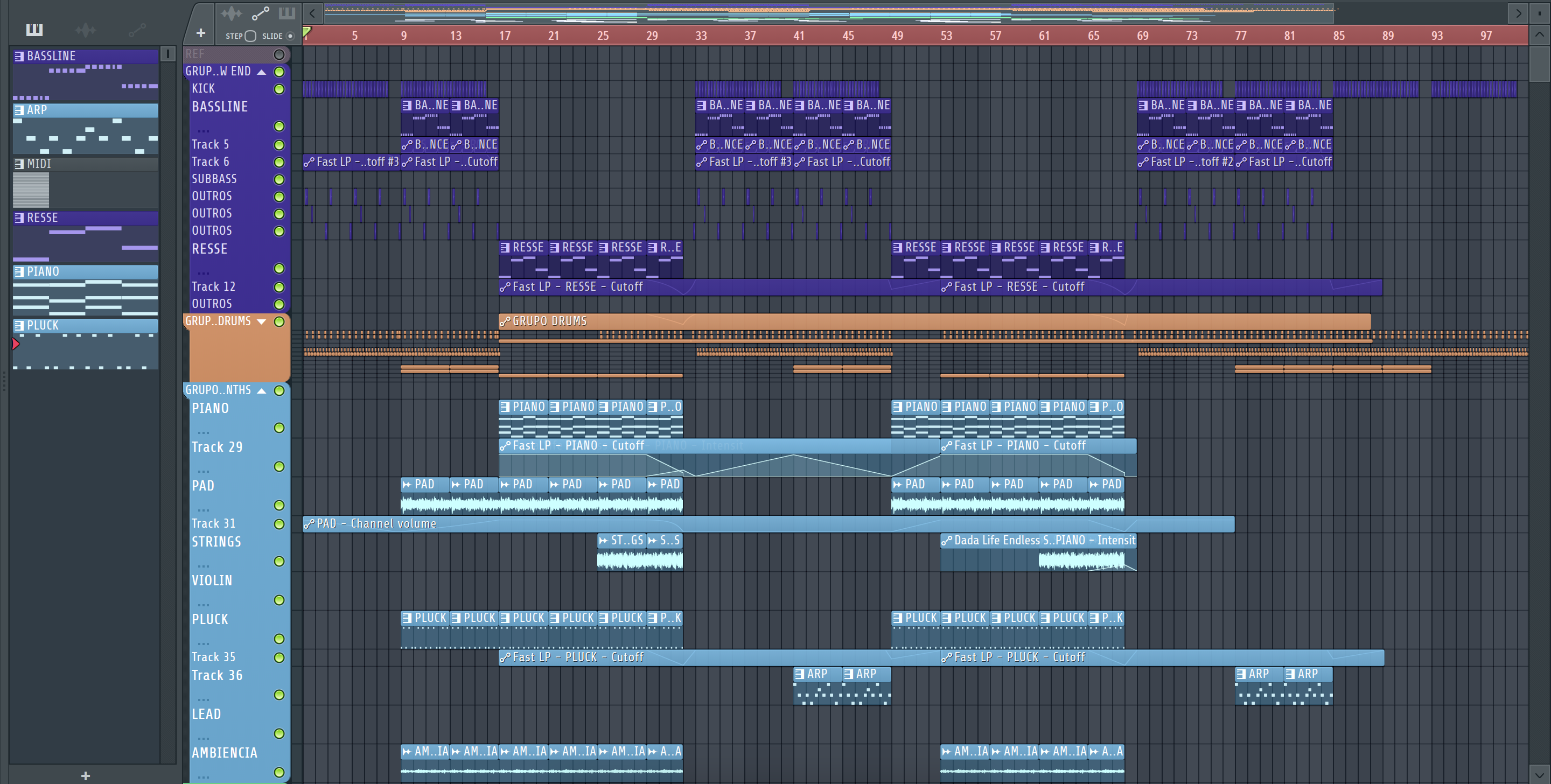This screenshot has height=784, width=1551.
Task: Toggle SLIDE mode option
Action: pyautogui.click(x=290, y=36)
